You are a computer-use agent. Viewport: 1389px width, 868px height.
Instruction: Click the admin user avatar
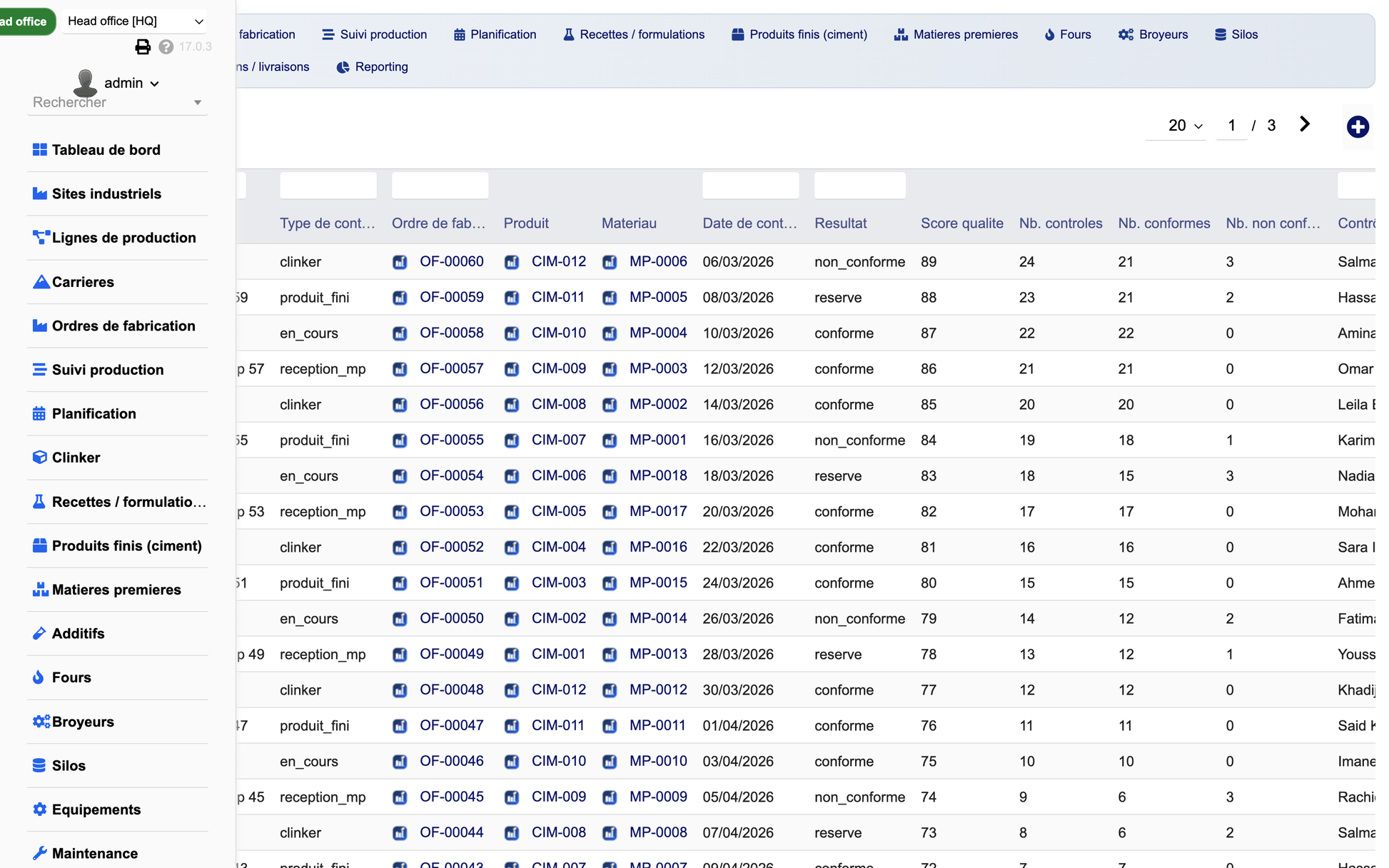point(86,83)
